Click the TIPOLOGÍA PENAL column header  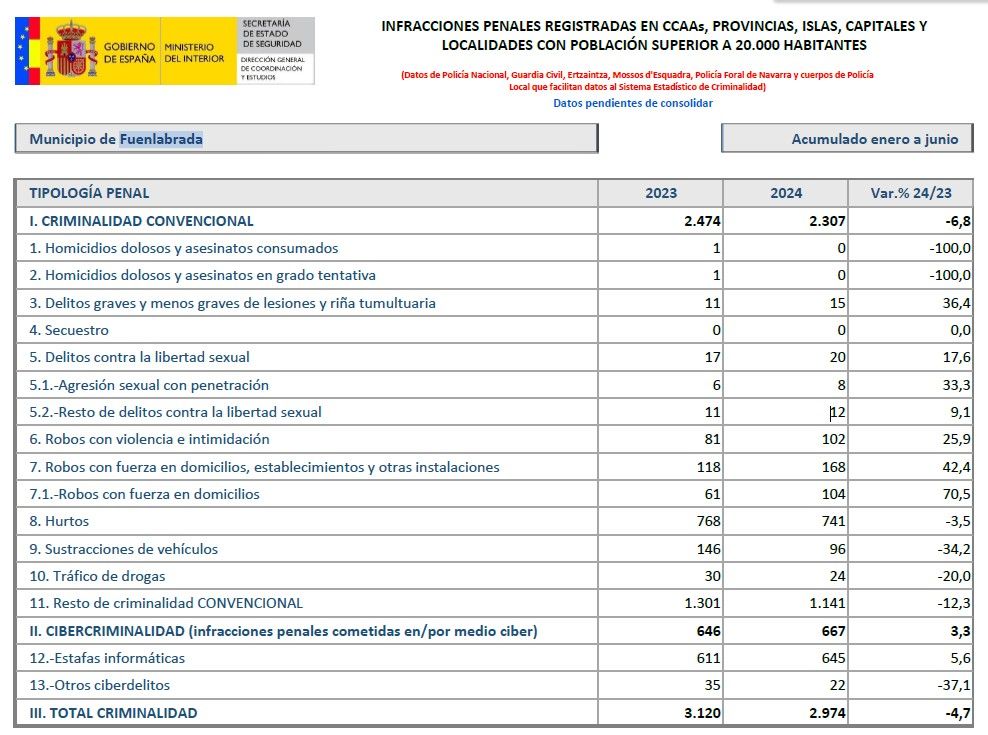(x=90, y=193)
